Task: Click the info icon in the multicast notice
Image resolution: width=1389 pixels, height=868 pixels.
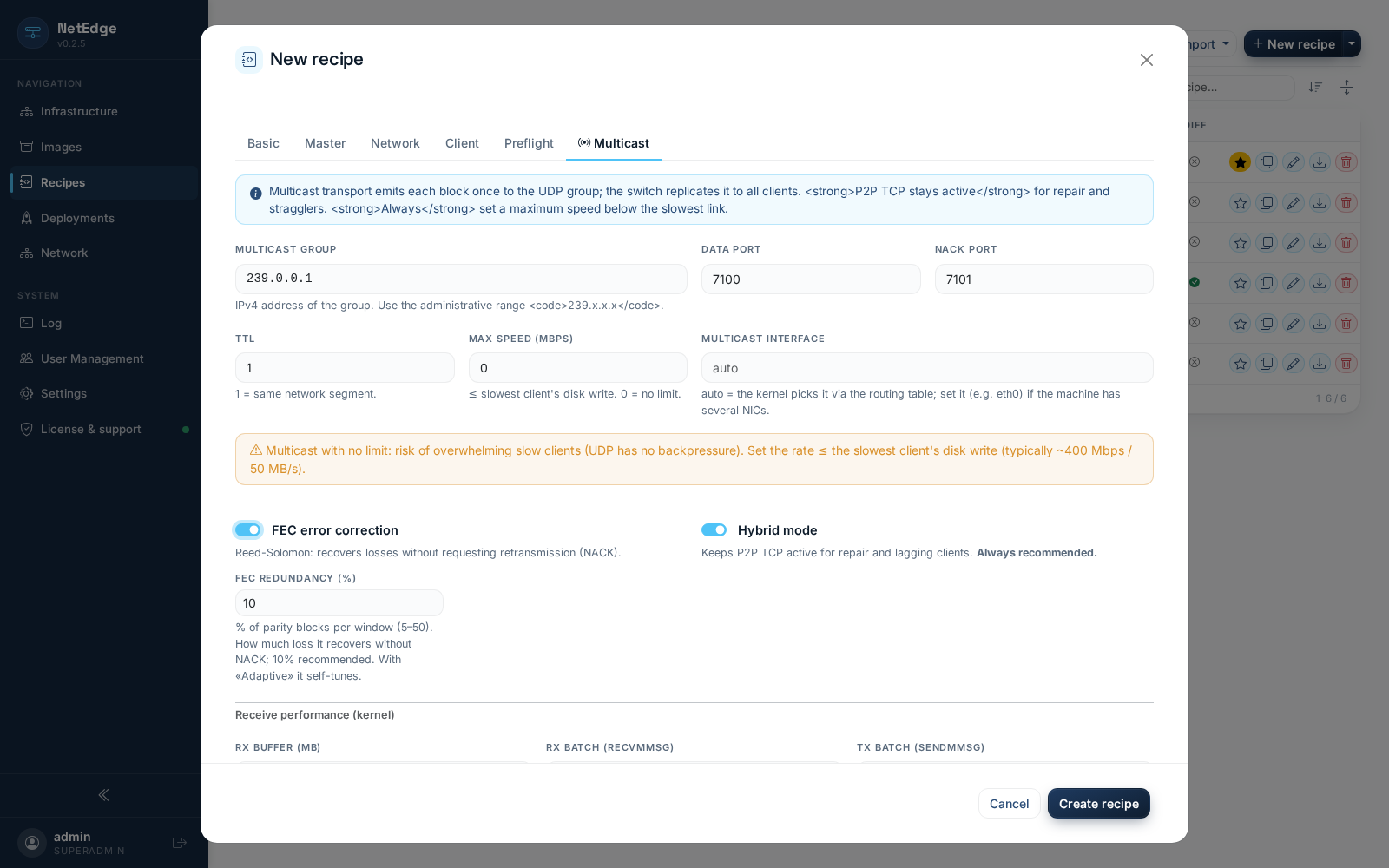Action: click(256, 194)
